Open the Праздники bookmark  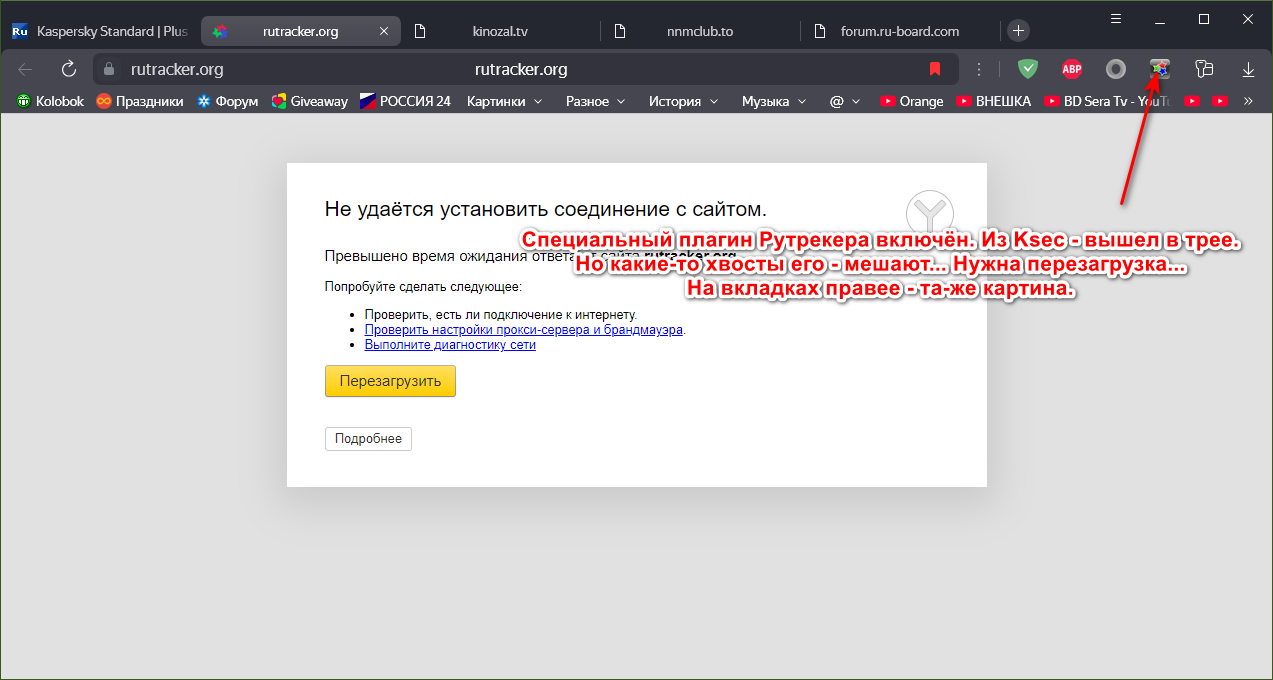point(140,101)
